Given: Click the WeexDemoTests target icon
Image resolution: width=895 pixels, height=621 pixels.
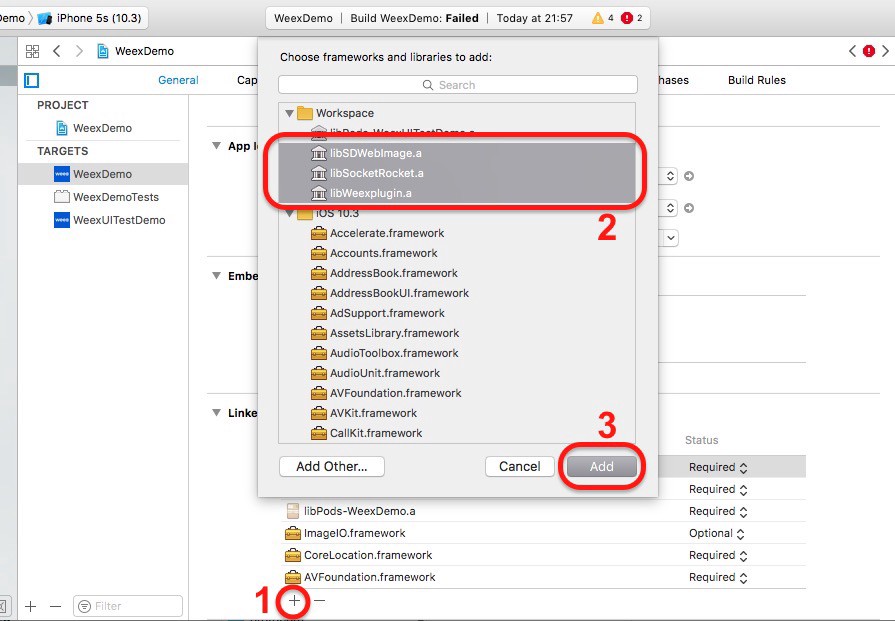Looking at the screenshot, I should pyautogui.click(x=62, y=197).
